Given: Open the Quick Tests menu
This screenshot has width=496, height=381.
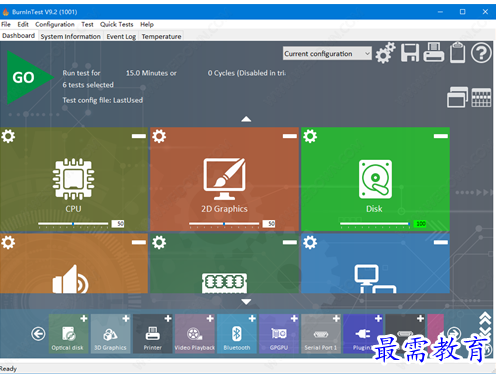Looking at the screenshot, I should (117, 24).
